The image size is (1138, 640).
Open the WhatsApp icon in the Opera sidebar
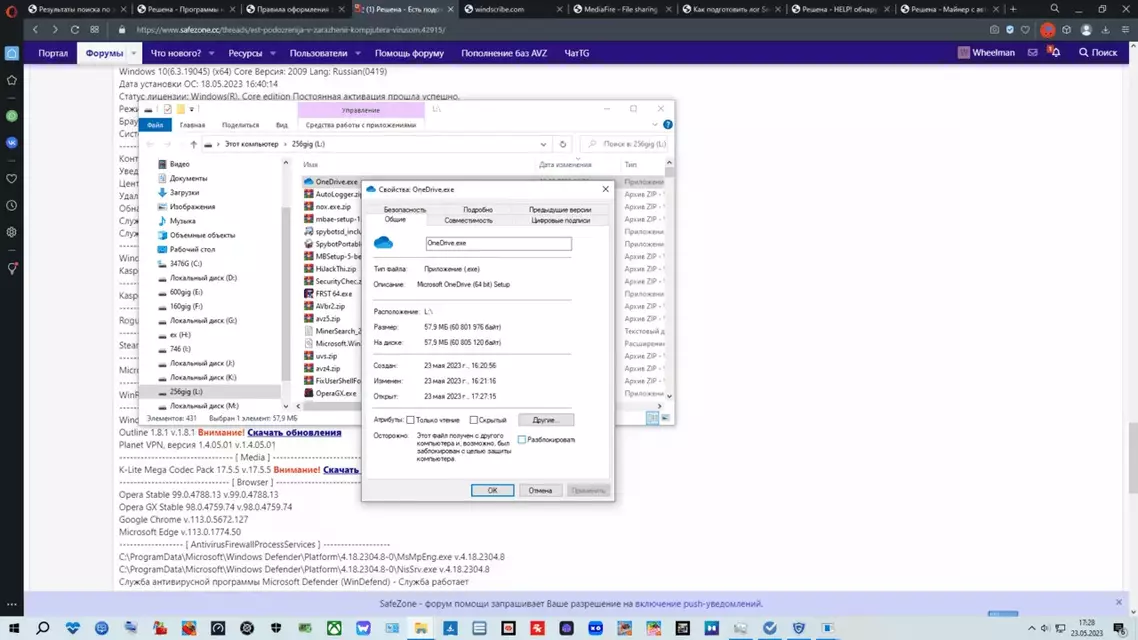(12, 115)
